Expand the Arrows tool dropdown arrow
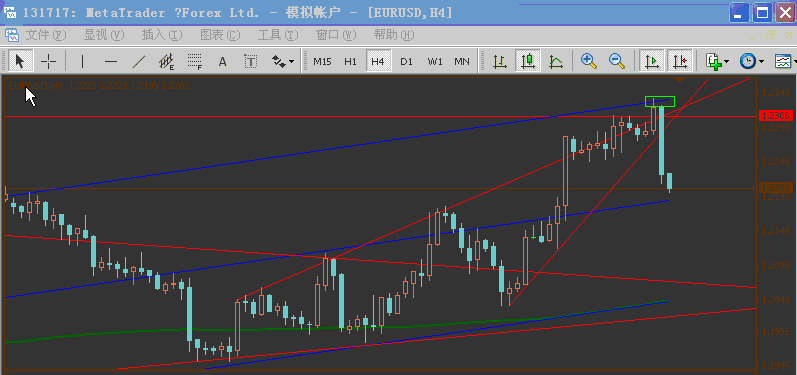The image size is (797, 375). coord(291,62)
